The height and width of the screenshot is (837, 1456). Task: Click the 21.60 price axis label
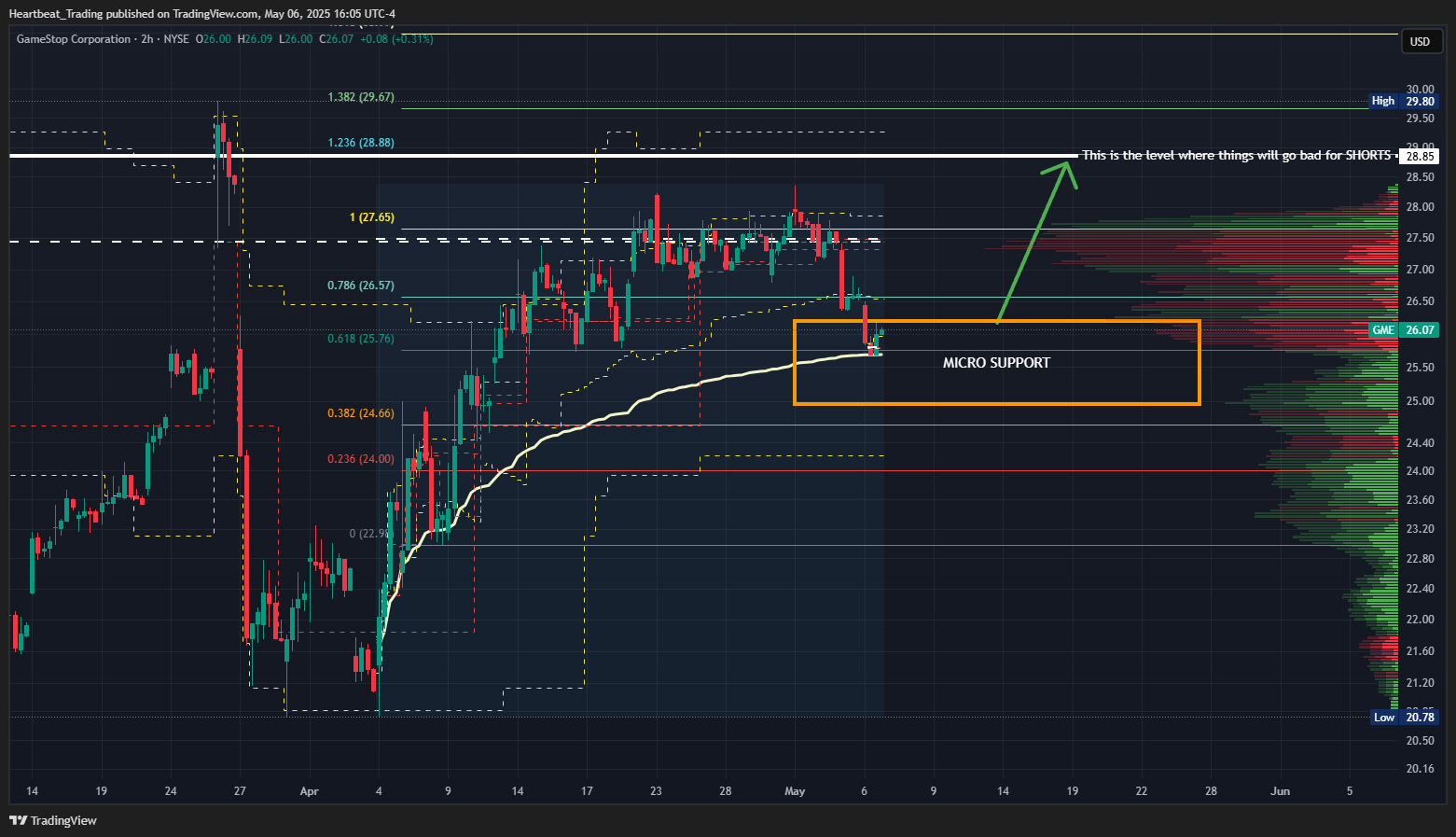point(1420,651)
